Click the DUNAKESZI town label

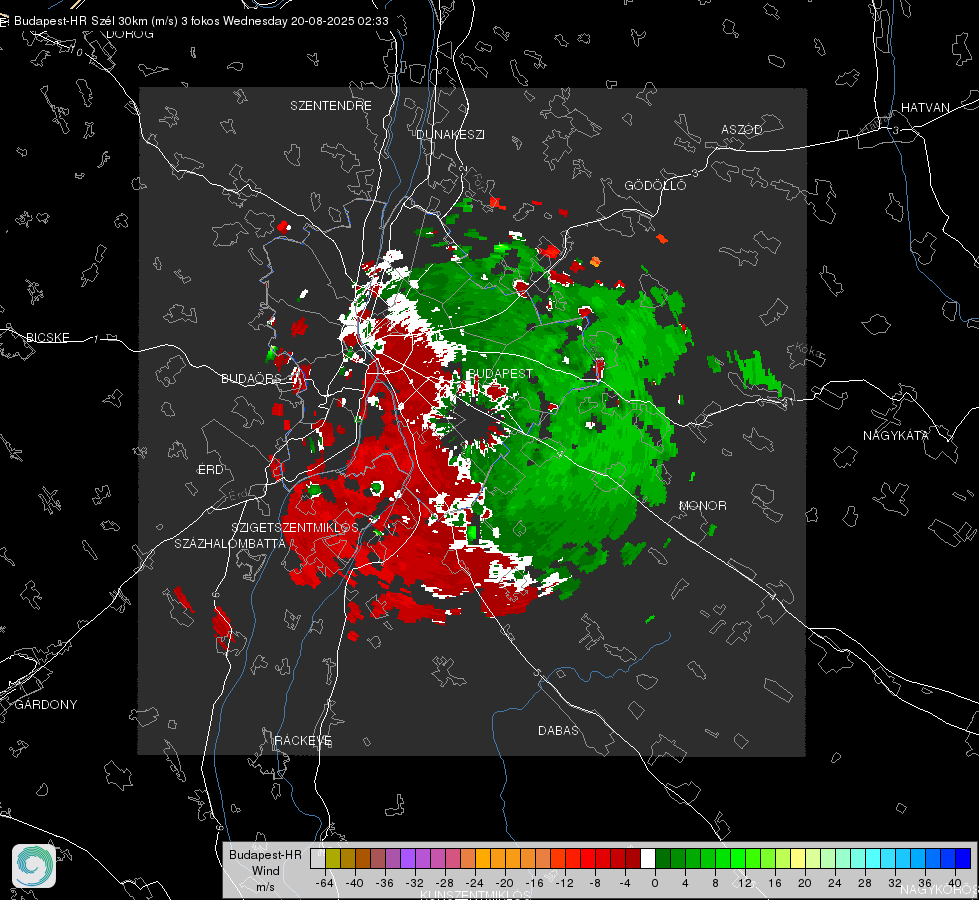tap(450, 134)
